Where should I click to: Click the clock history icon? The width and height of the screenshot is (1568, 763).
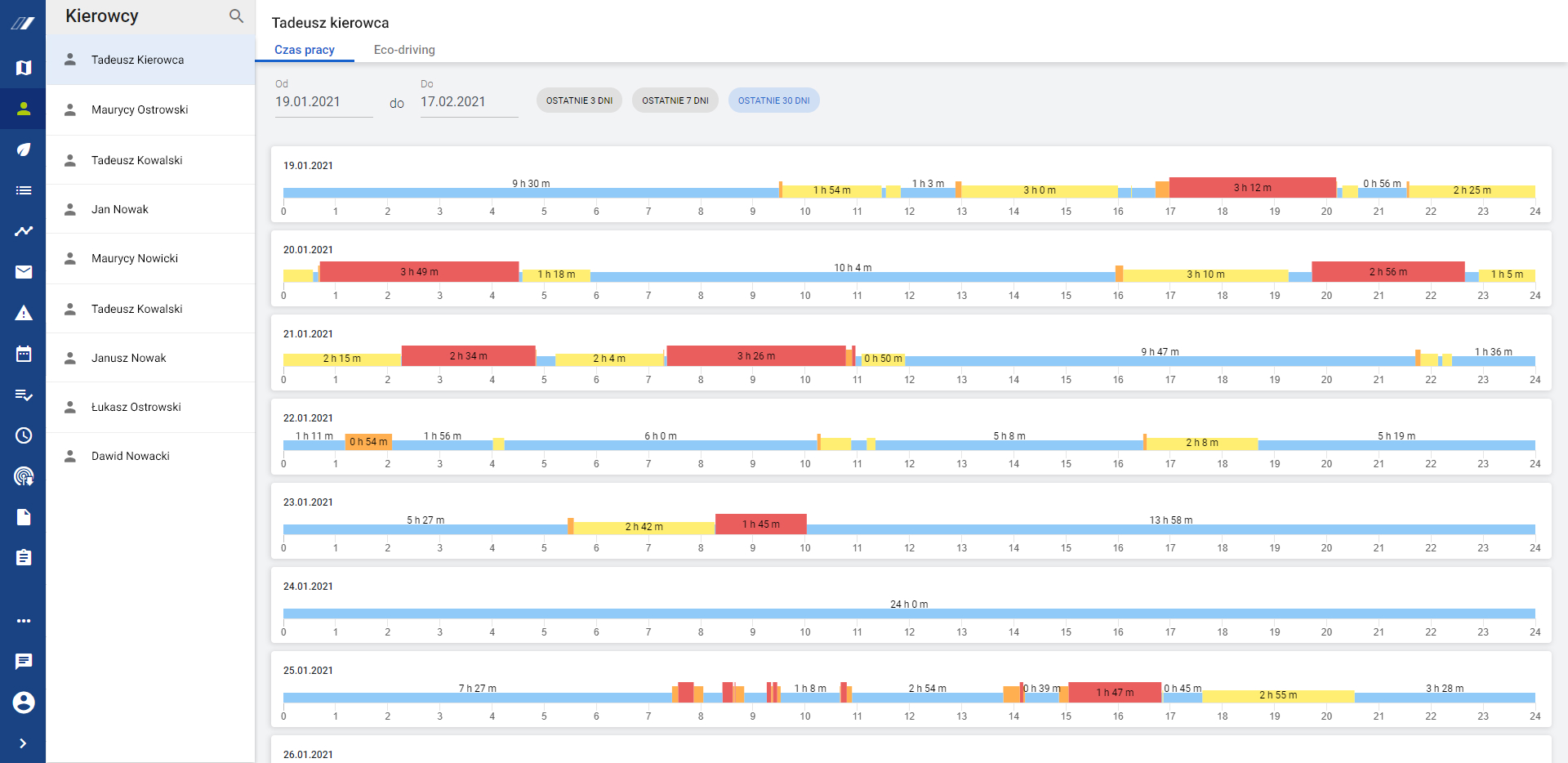(x=24, y=435)
